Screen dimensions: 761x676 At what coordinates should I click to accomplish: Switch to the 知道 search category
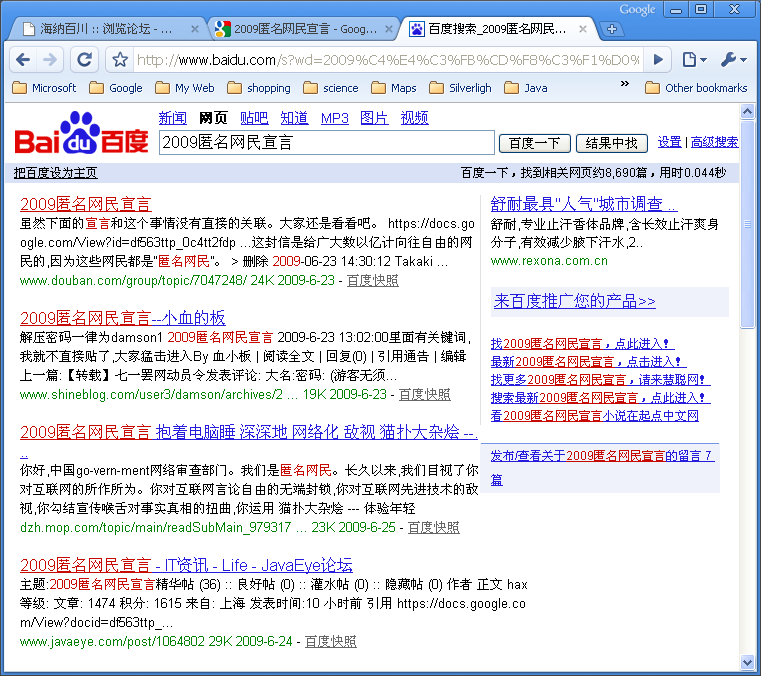[294, 118]
